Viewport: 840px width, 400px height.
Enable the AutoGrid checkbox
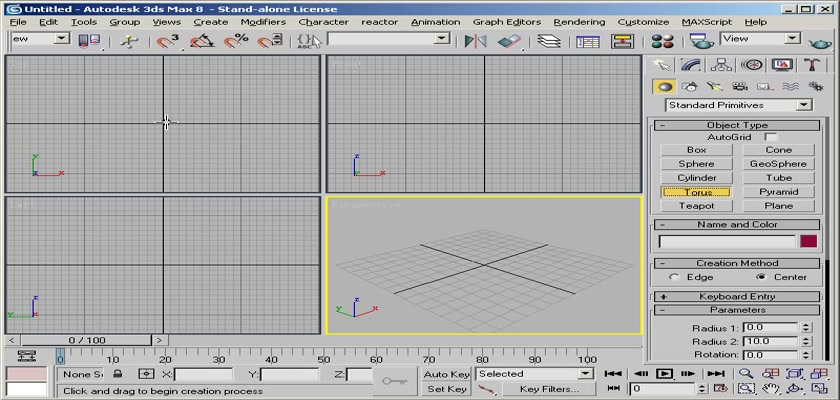click(x=771, y=136)
